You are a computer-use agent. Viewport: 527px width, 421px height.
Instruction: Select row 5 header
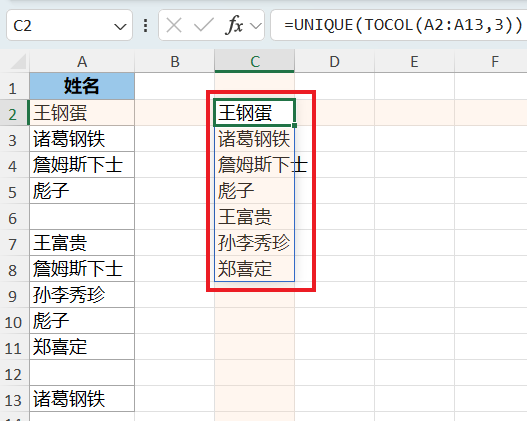pos(13,192)
